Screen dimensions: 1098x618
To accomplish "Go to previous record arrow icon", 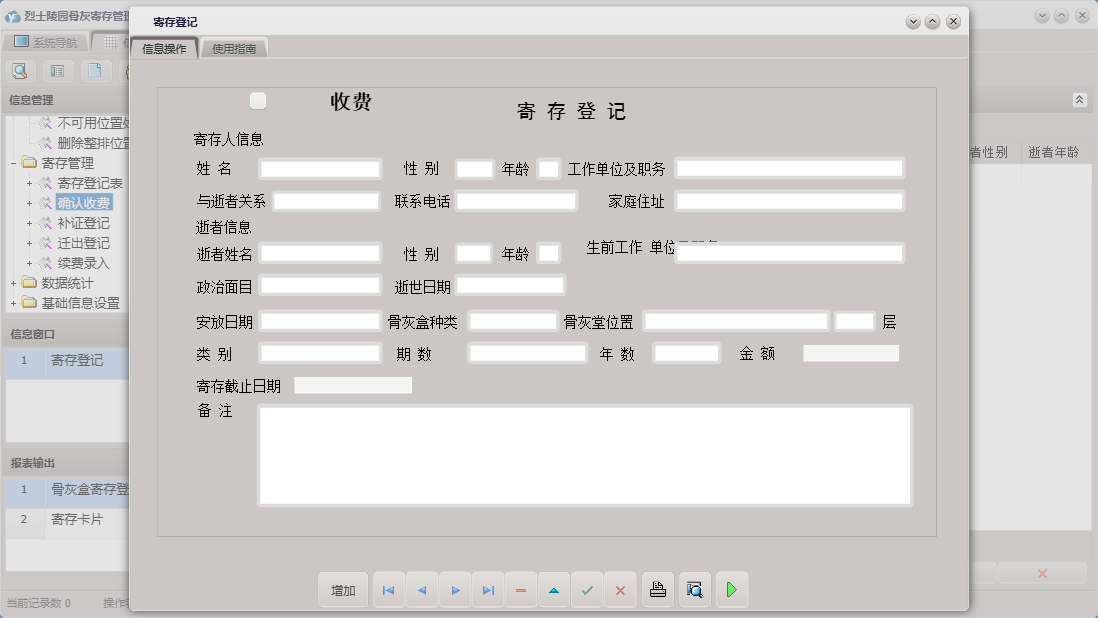I will point(421,590).
